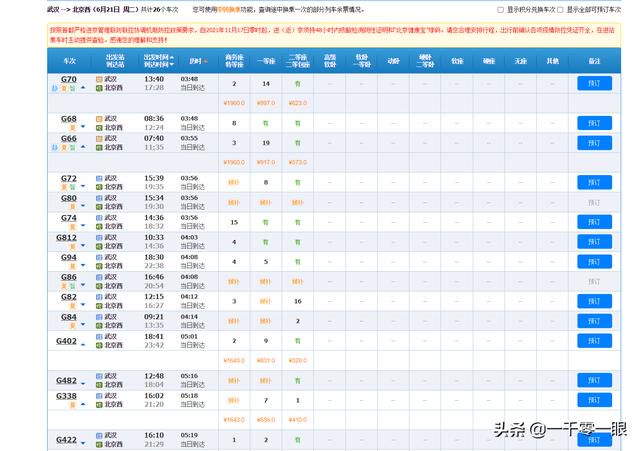
Task: Click 预订 button for train G68
Action: click(x=594, y=123)
